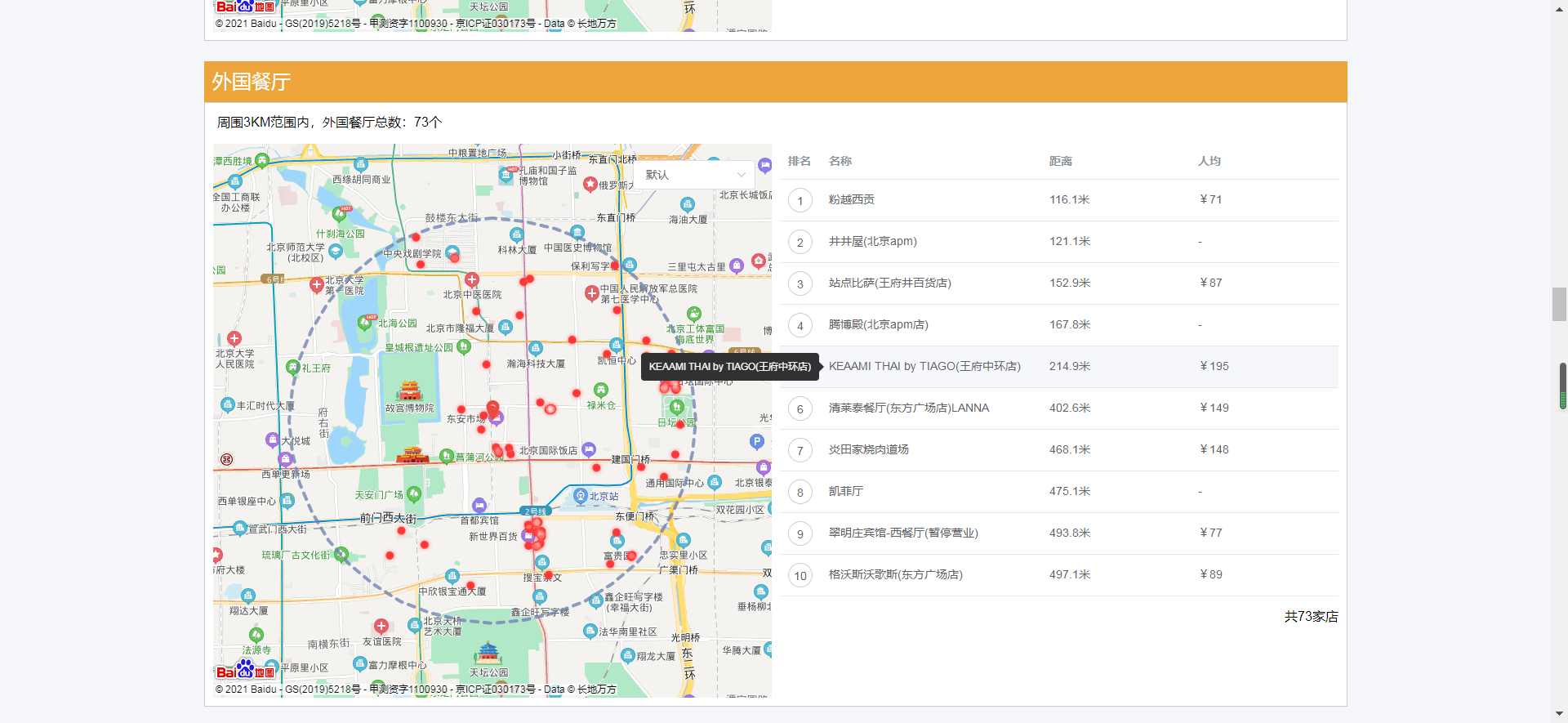
Task: Open the 默认 sort dropdown on map
Action: click(x=696, y=175)
